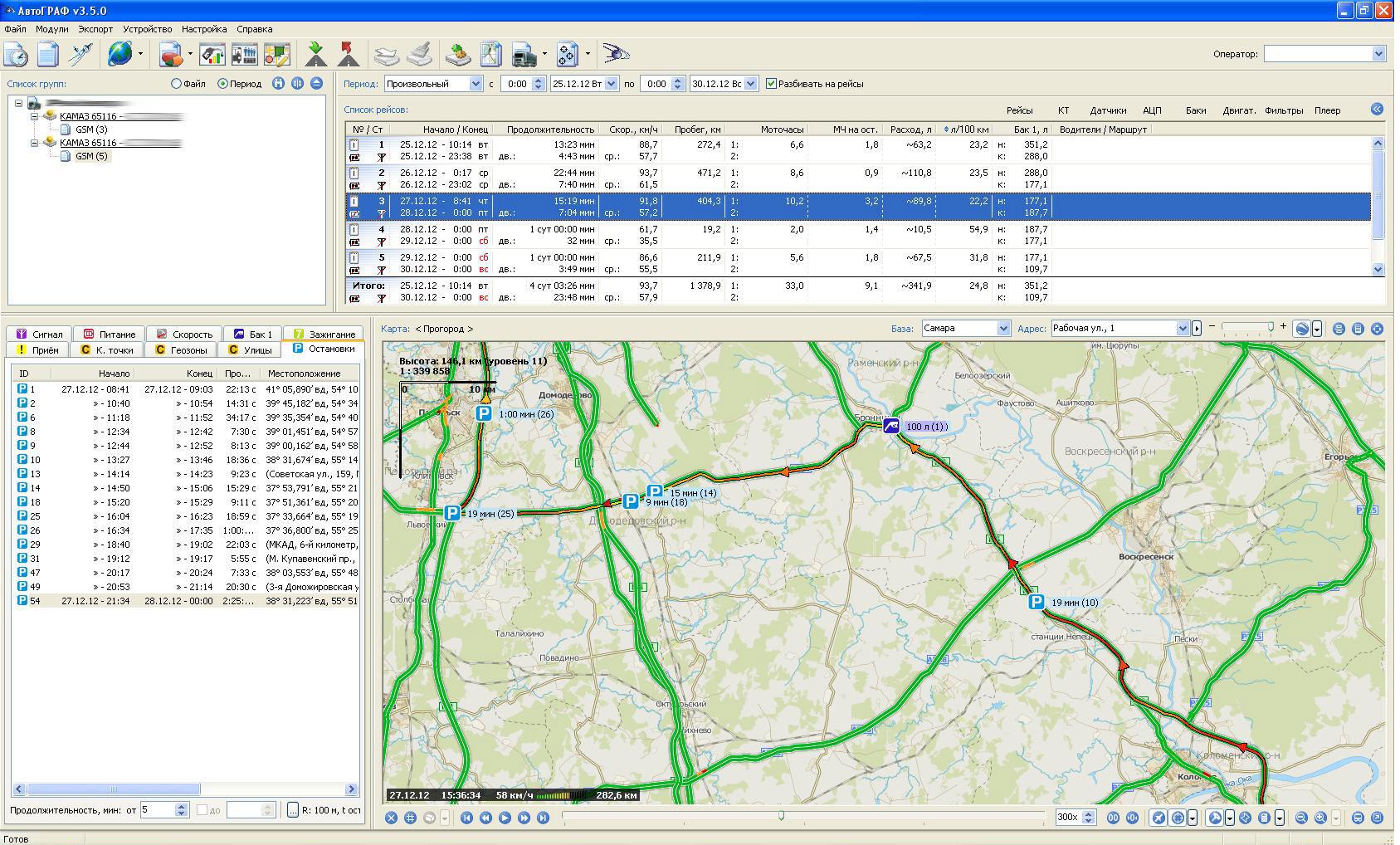Click the fuel pump chart toolbar icon
The height and width of the screenshot is (845, 1400).
point(212,54)
